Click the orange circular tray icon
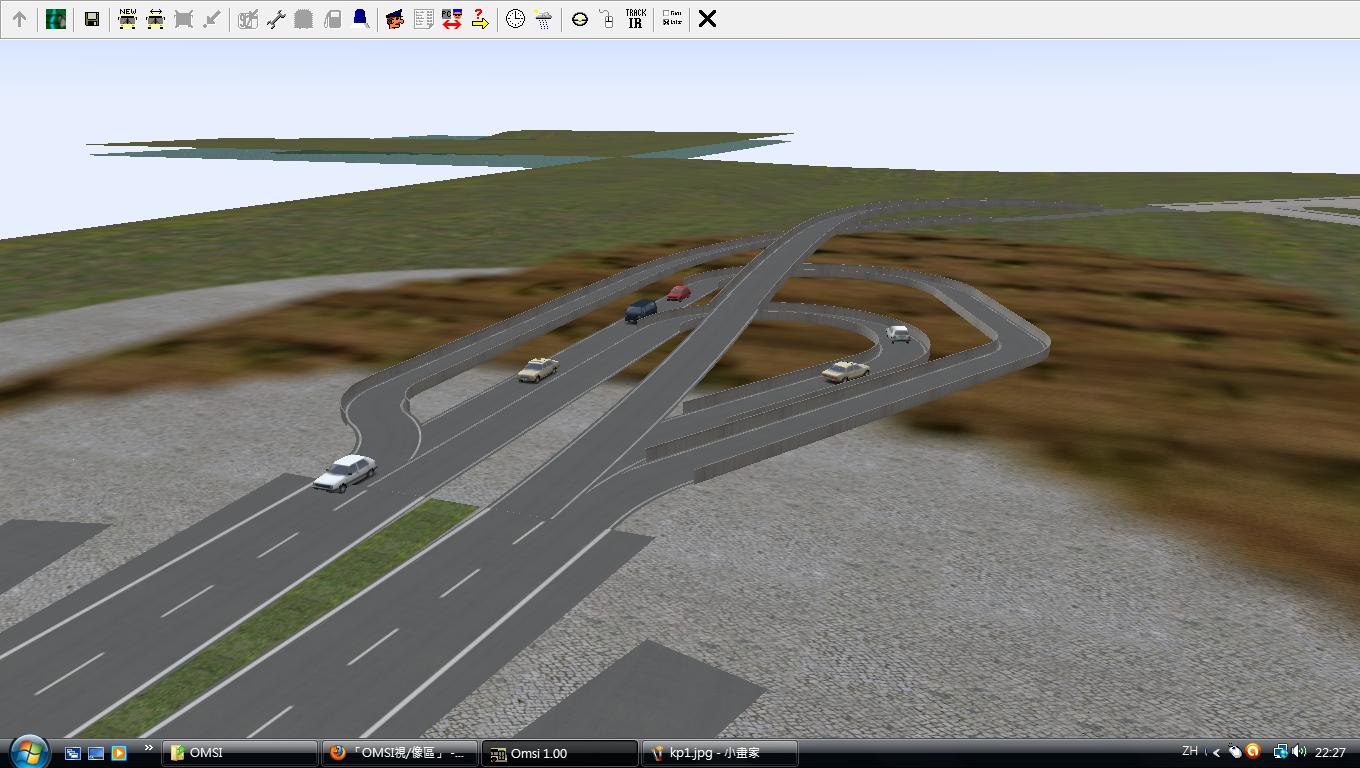This screenshot has height=768, width=1360. click(1252, 752)
